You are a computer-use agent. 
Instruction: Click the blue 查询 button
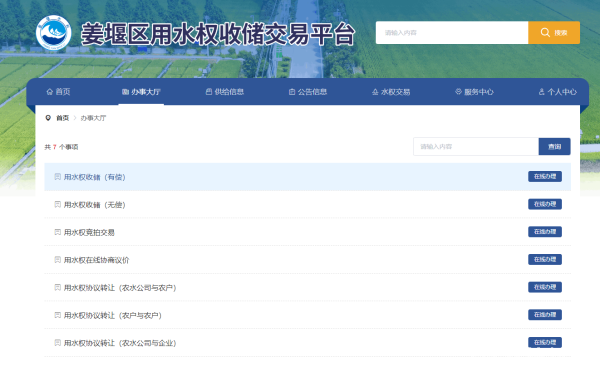(554, 147)
